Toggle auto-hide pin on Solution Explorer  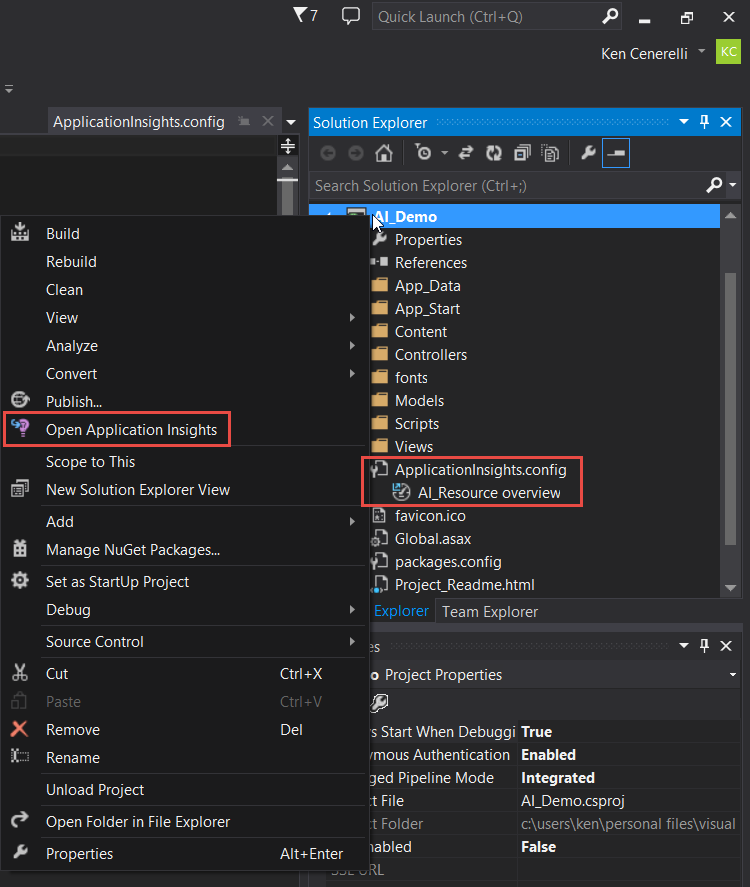pyautogui.click(x=704, y=122)
